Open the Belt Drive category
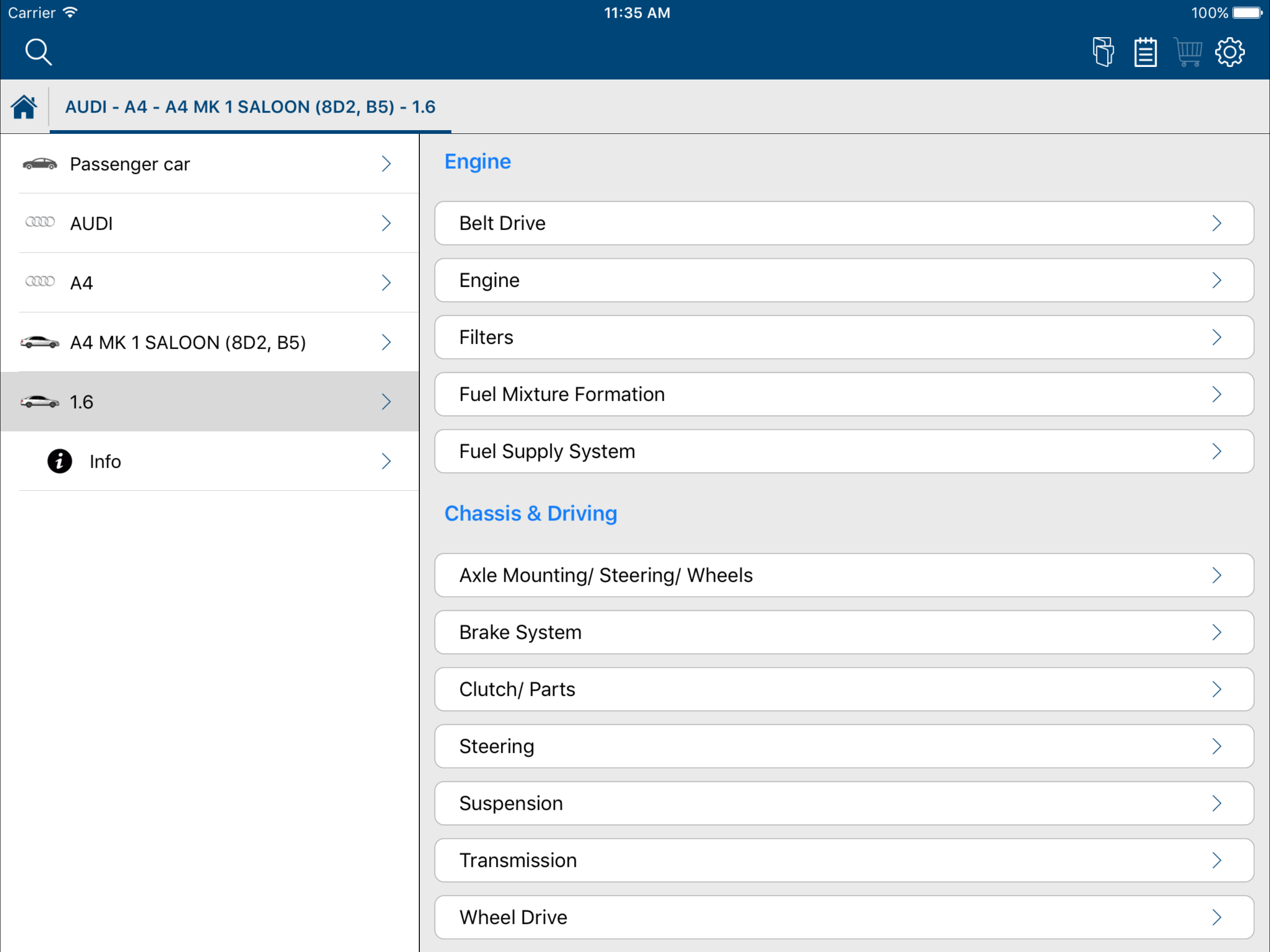The height and width of the screenshot is (952, 1270). coord(844,224)
